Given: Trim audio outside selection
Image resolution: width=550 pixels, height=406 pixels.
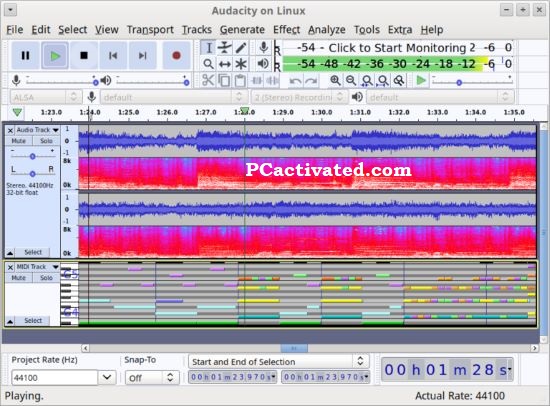Looking at the screenshot, I should [x=256, y=81].
